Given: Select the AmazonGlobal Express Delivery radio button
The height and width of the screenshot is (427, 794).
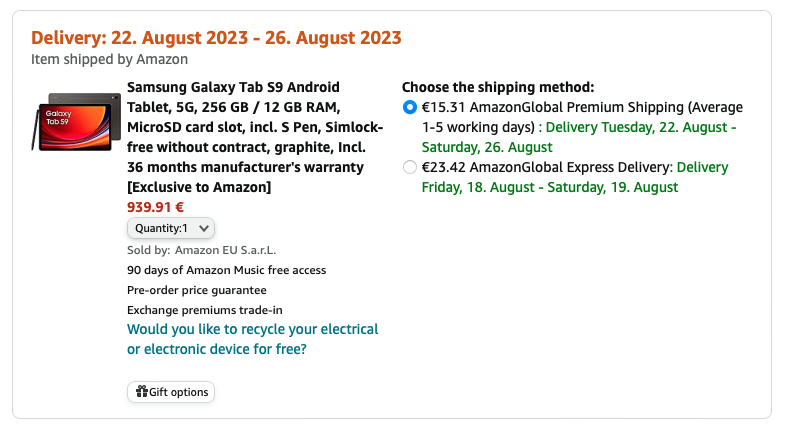Looking at the screenshot, I should point(409,168).
